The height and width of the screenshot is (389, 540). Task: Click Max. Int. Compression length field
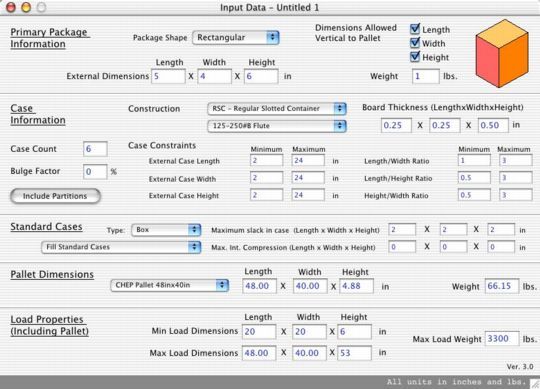pos(402,247)
